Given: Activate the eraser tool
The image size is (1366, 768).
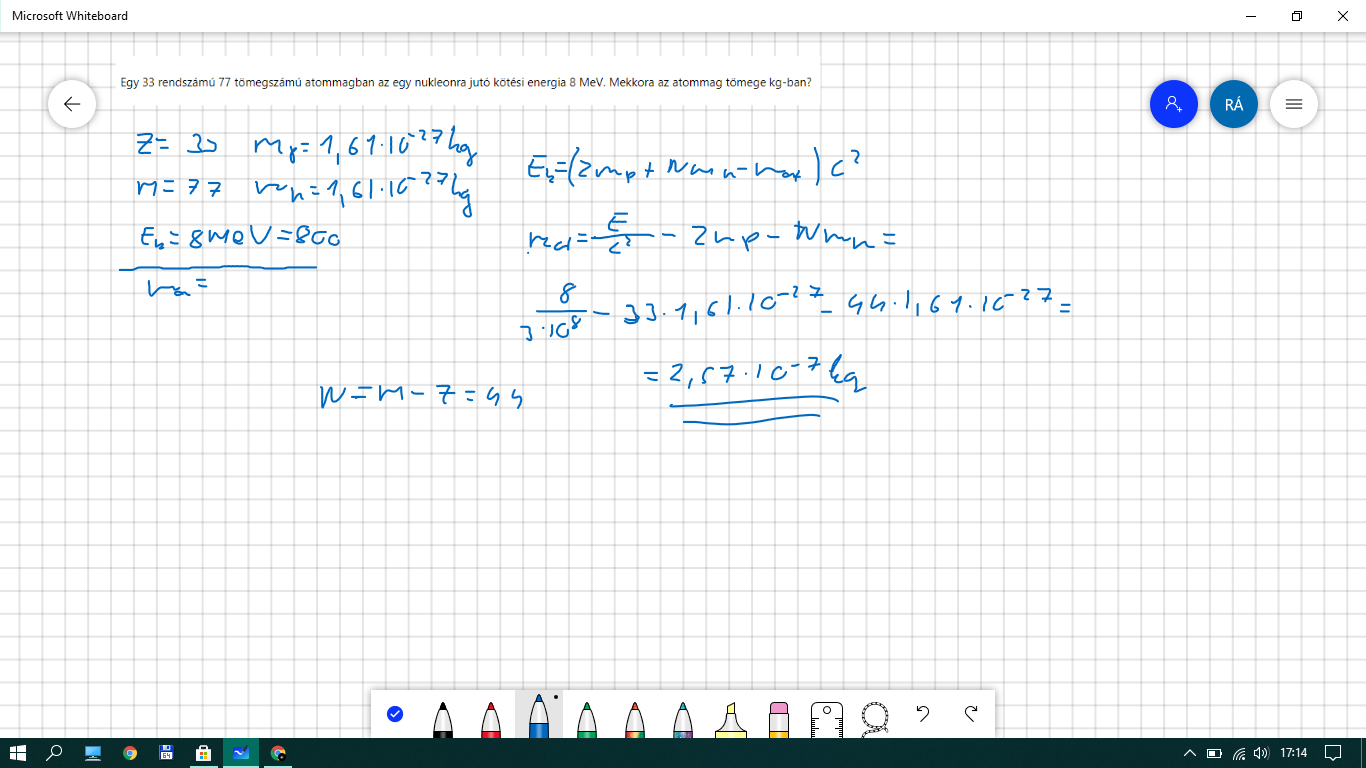Looking at the screenshot, I should 780,718.
